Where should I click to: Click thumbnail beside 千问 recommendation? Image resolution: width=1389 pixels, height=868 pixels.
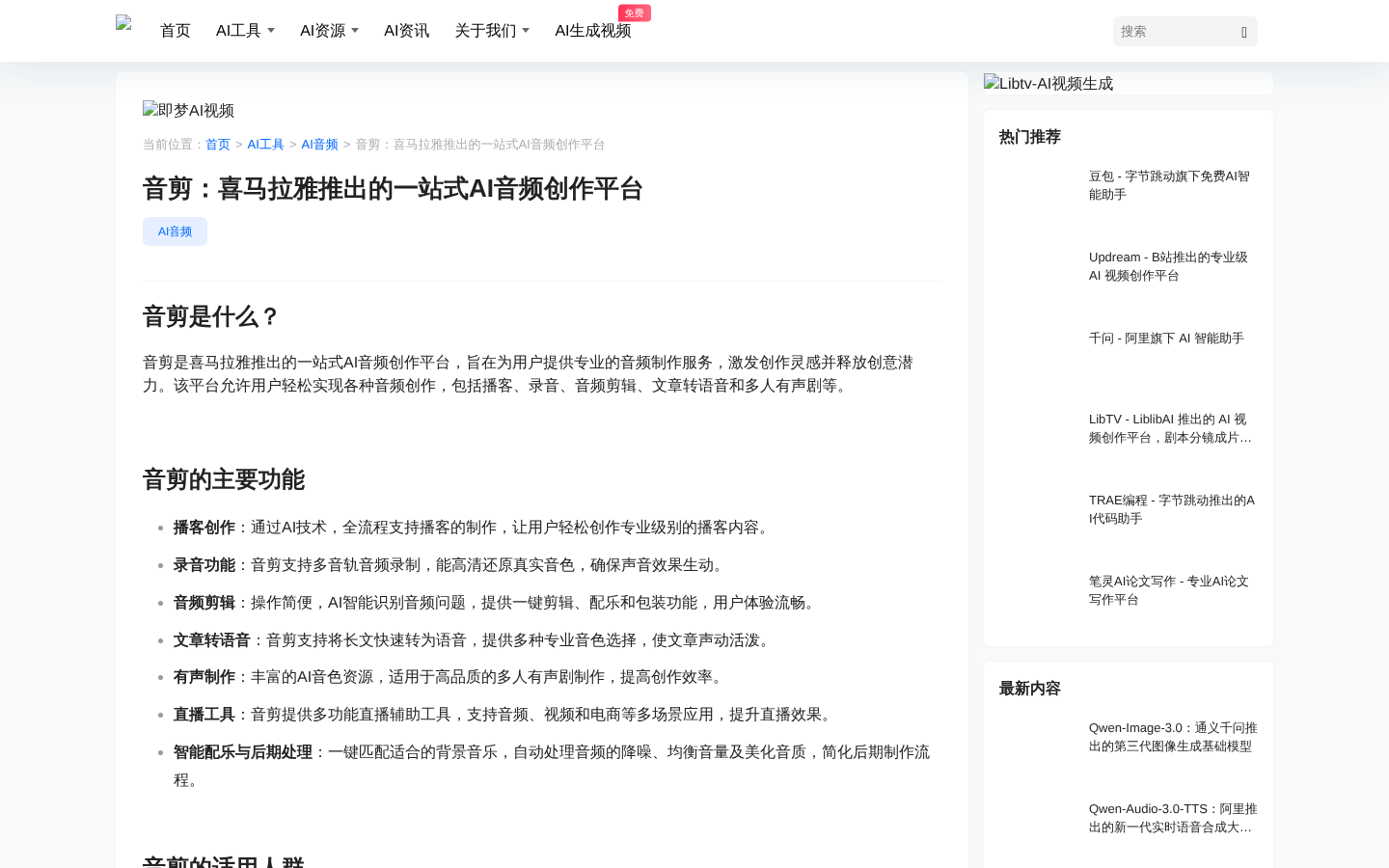click(x=1038, y=357)
